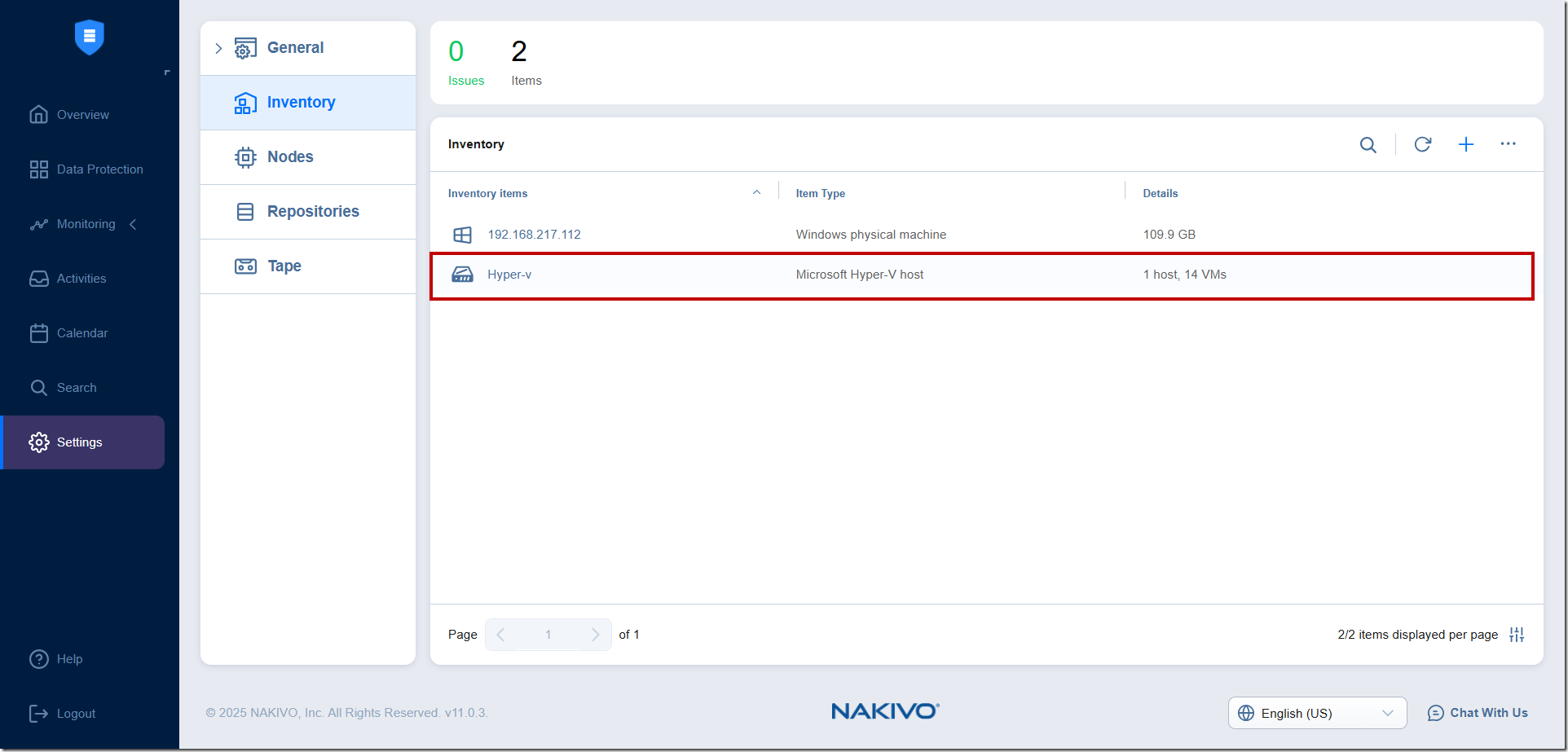The height and width of the screenshot is (752, 1568).
Task: Click the Logout link
Action: 76,713
